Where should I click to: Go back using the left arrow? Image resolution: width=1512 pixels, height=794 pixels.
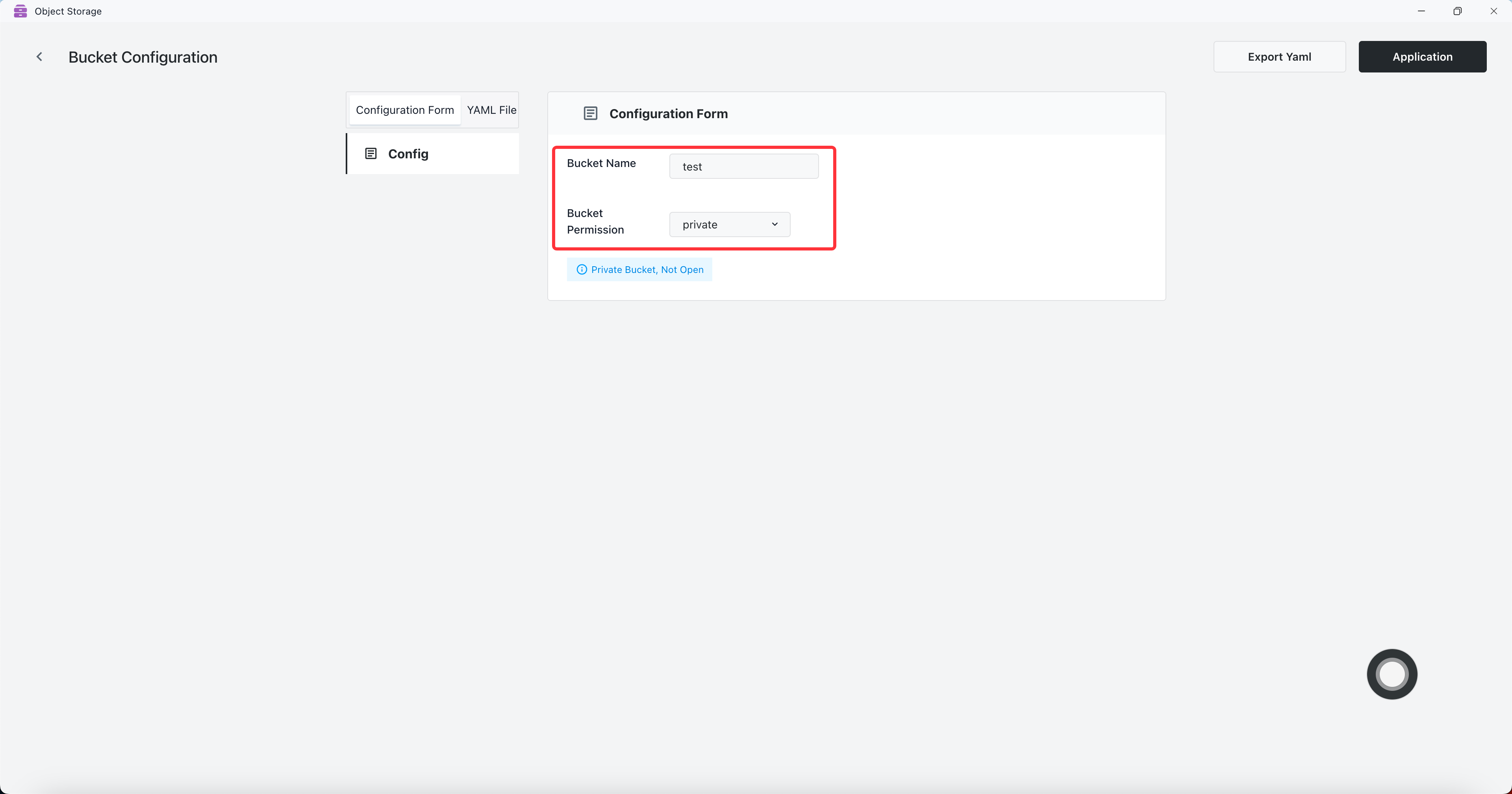click(39, 57)
